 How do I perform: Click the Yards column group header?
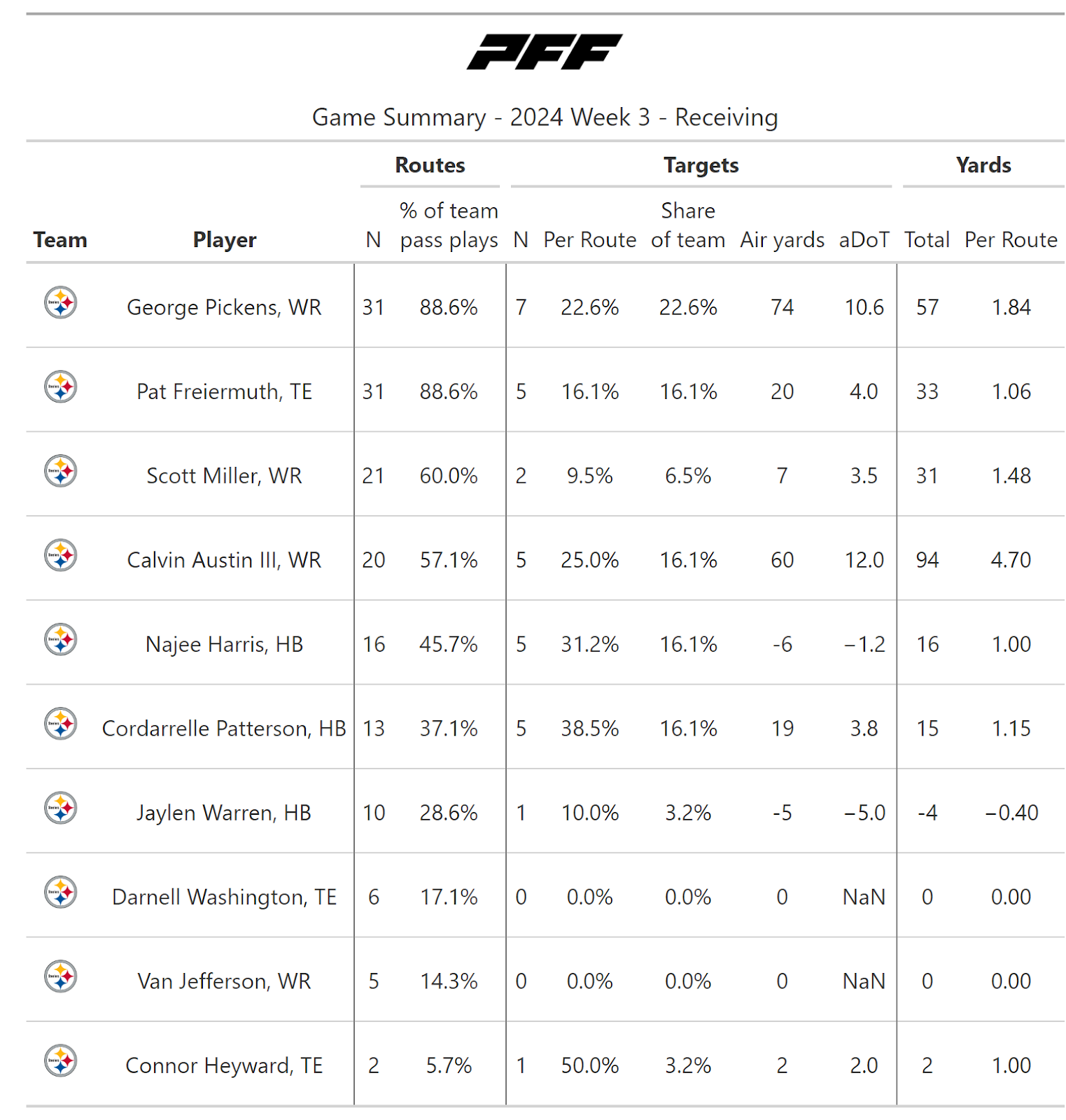click(983, 165)
